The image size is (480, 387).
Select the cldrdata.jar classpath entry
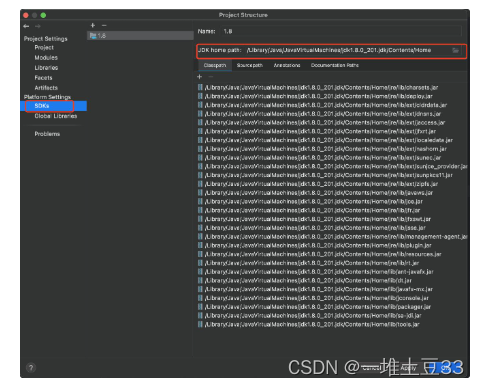[322, 105]
